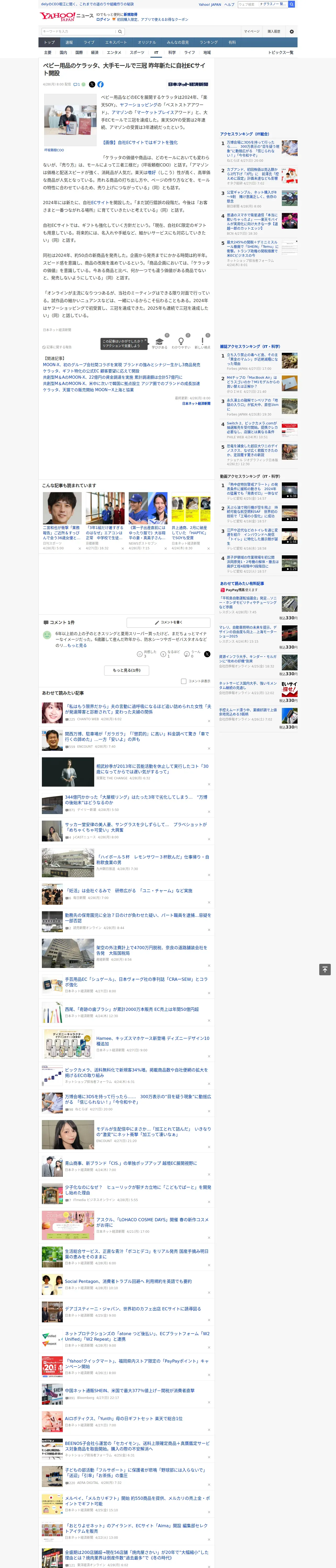Click the 共感した smiley reaction on comment
This screenshot has height=1568, width=336.
click(x=140, y=654)
